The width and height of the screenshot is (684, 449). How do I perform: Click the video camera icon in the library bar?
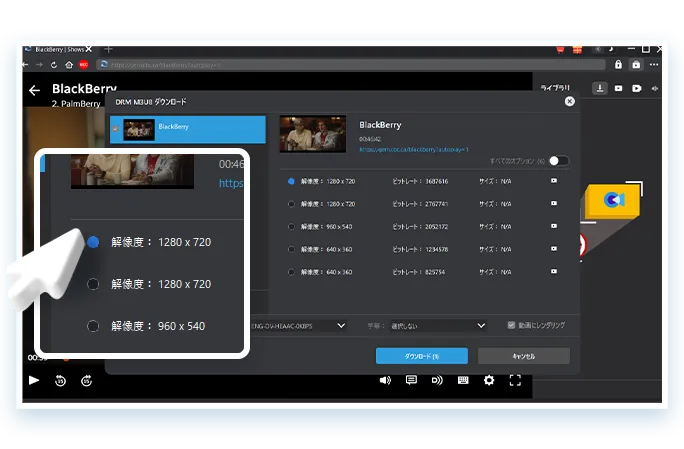pyautogui.click(x=618, y=88)
